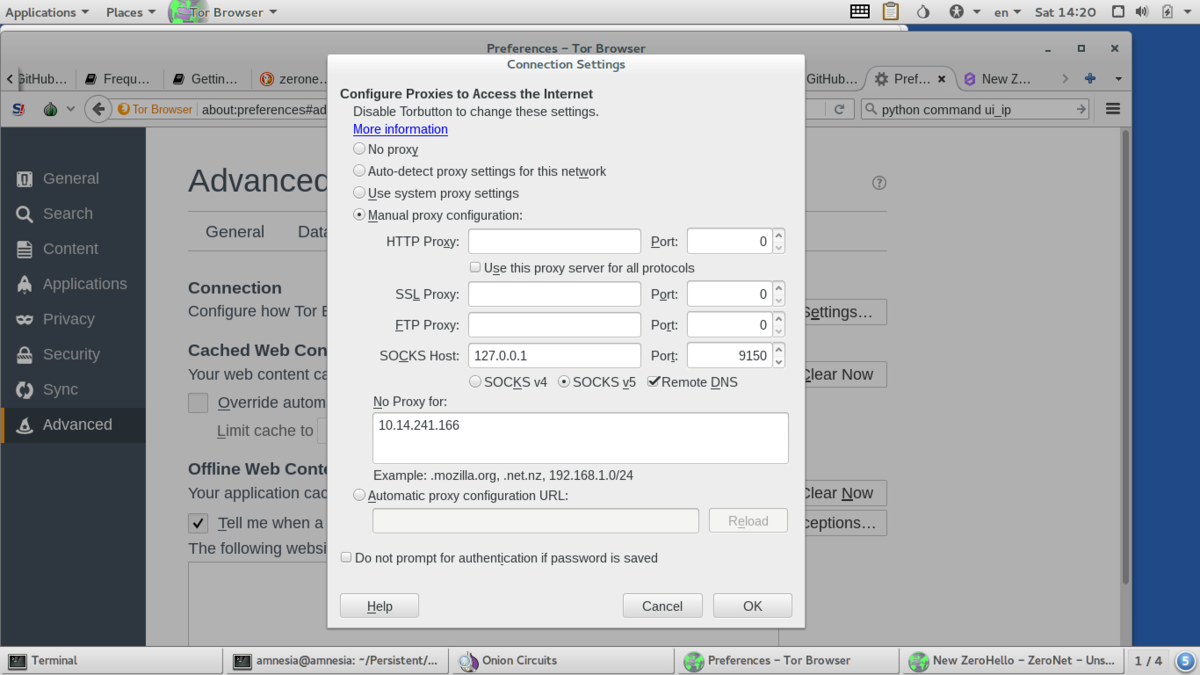The image size is (1200, 675).
Task: Click the HTTP proxy port stepper arrows
Action: pos(779,241)
